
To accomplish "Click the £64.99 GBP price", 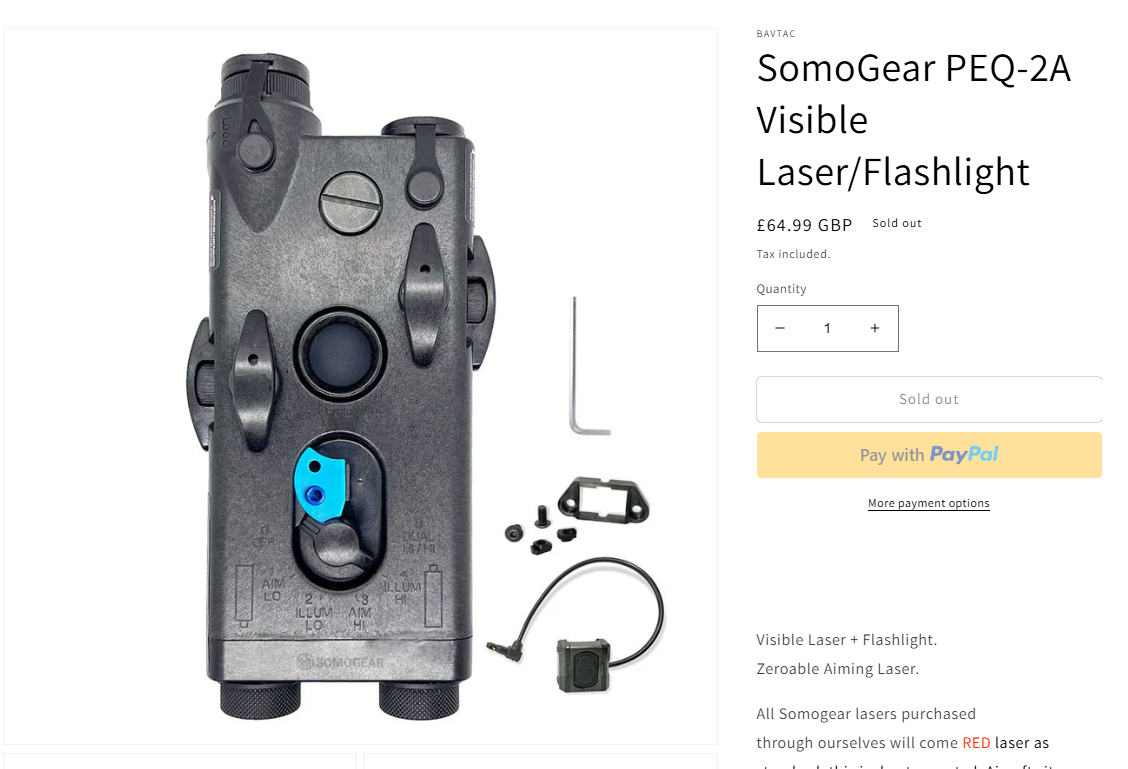I will [804, 225].
